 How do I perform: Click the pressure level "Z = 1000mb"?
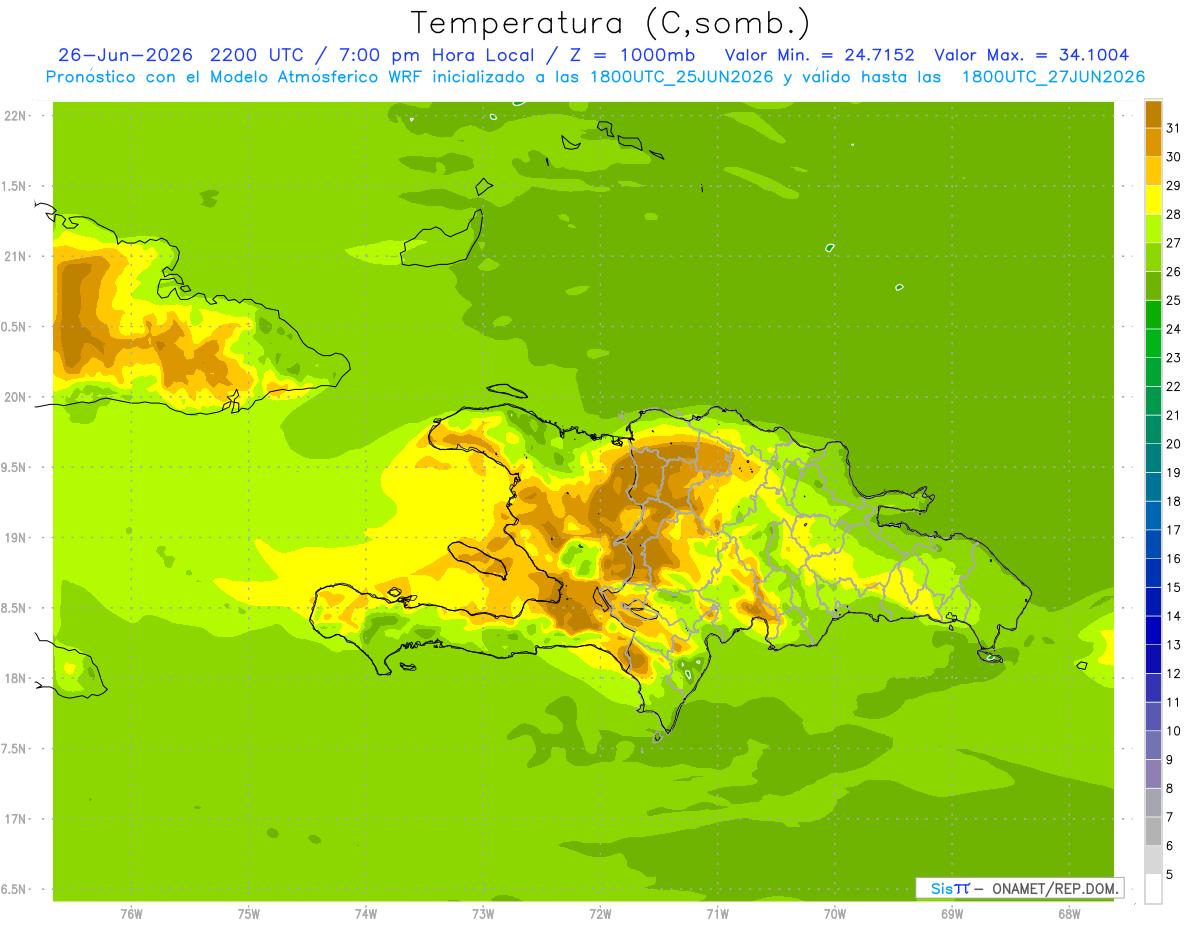634,55
